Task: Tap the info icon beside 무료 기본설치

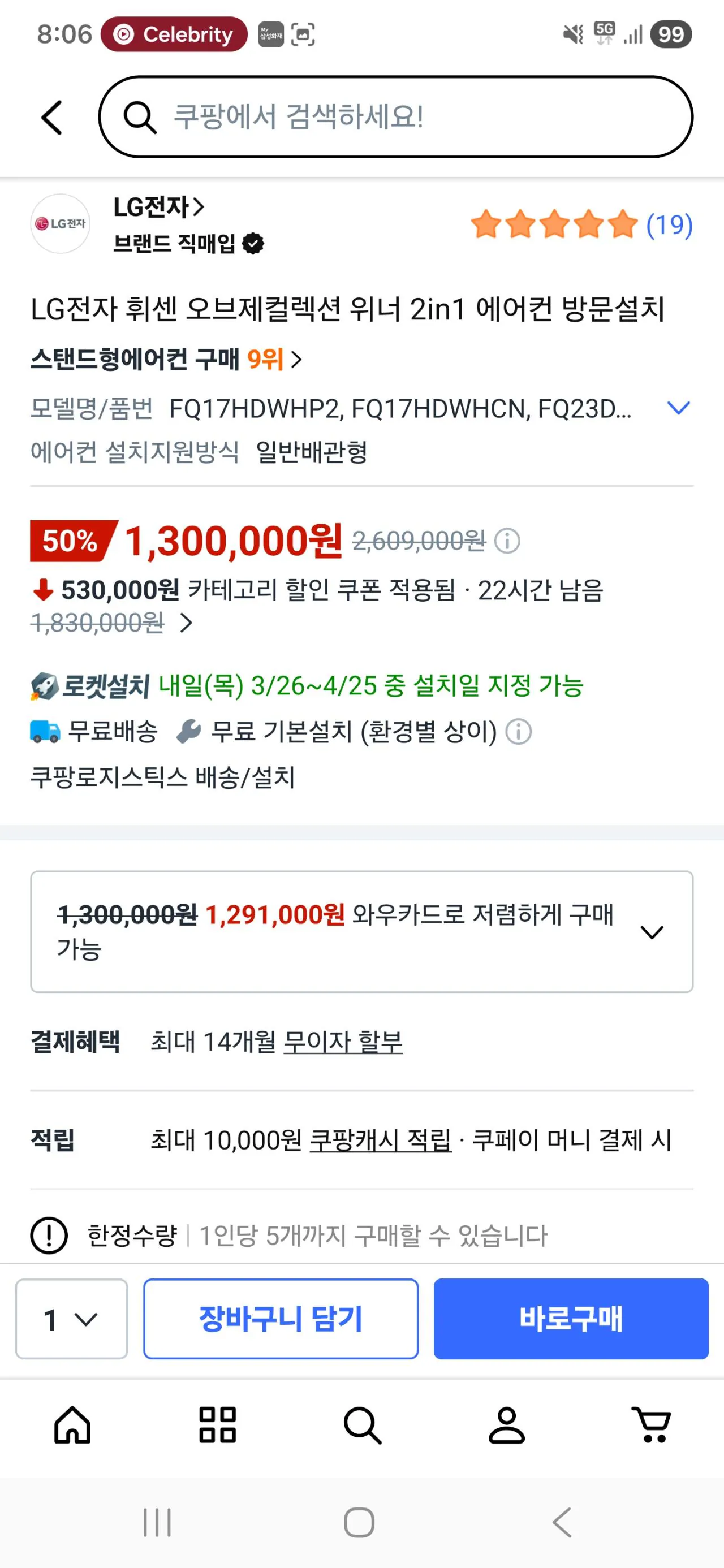Action: (519, 732)
